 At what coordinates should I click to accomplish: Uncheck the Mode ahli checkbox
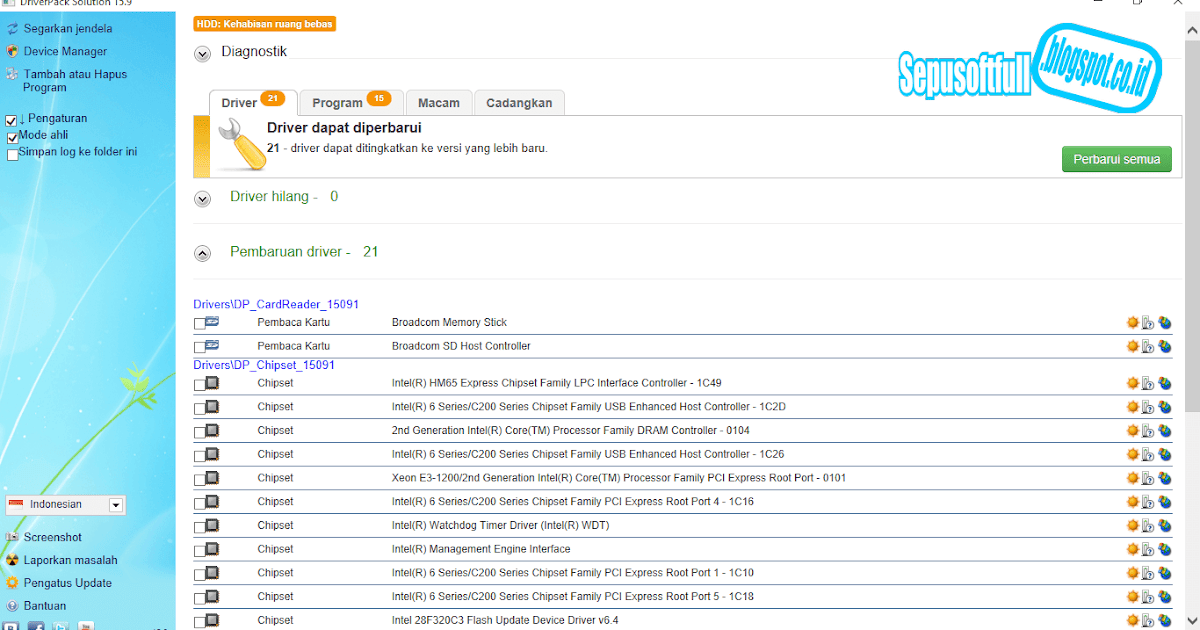click(12, 137)
